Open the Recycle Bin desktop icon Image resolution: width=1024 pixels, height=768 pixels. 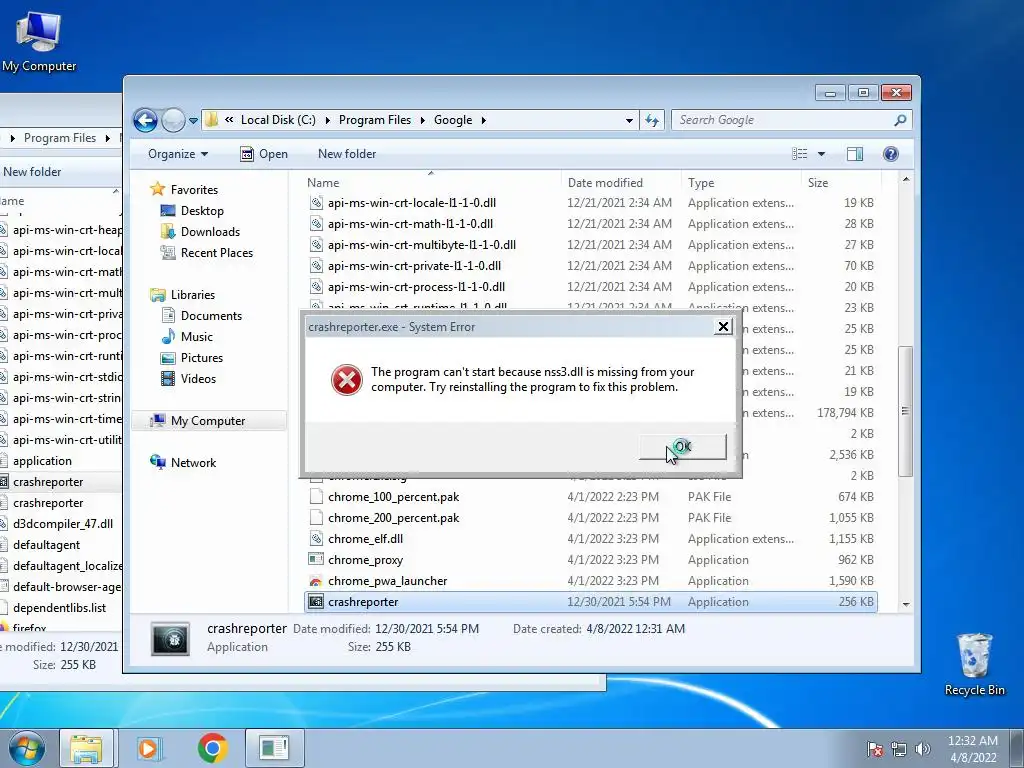[974, 664]
